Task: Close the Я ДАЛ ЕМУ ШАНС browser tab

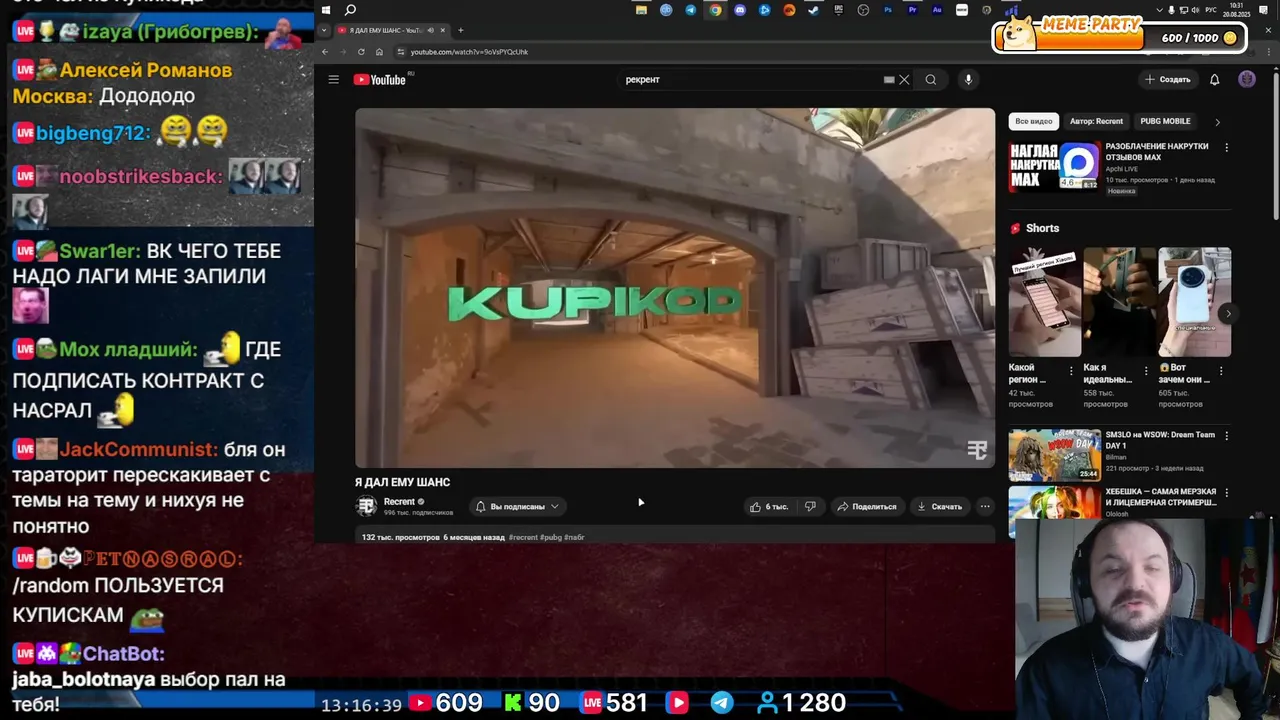Action: 443,30
